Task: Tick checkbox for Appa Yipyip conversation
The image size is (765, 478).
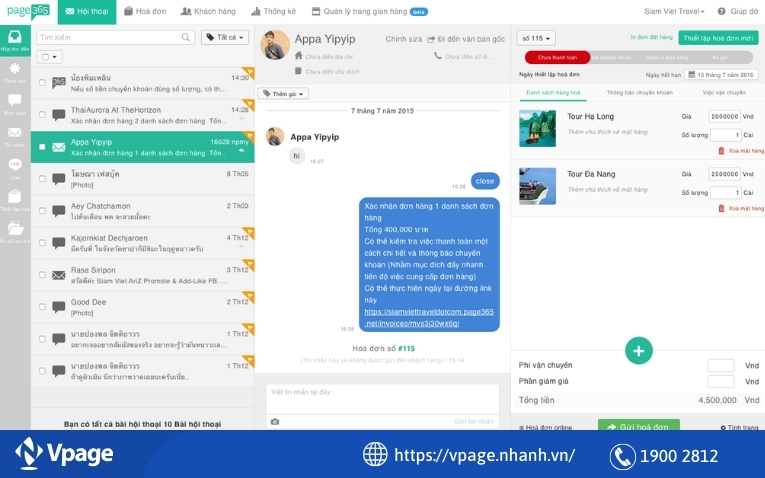Action: 42,147
